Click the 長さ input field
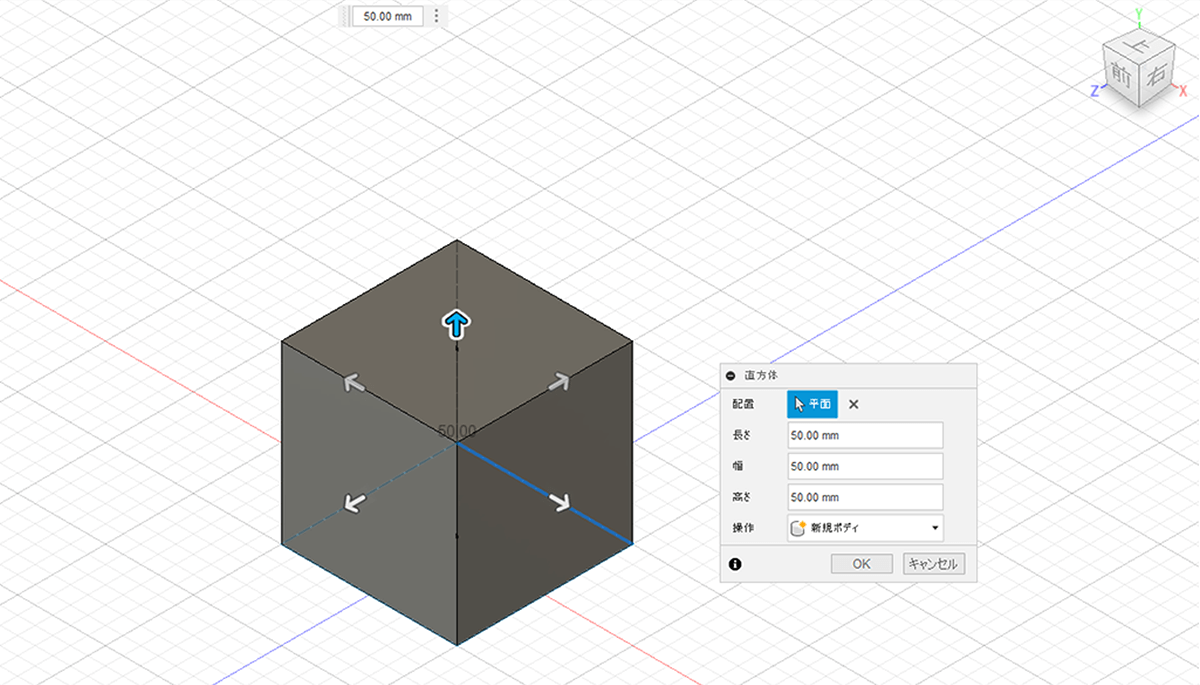The image size is (1200, 685). 865,435
